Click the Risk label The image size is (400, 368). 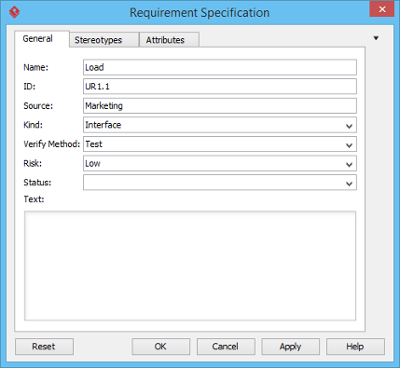point(33,163)
